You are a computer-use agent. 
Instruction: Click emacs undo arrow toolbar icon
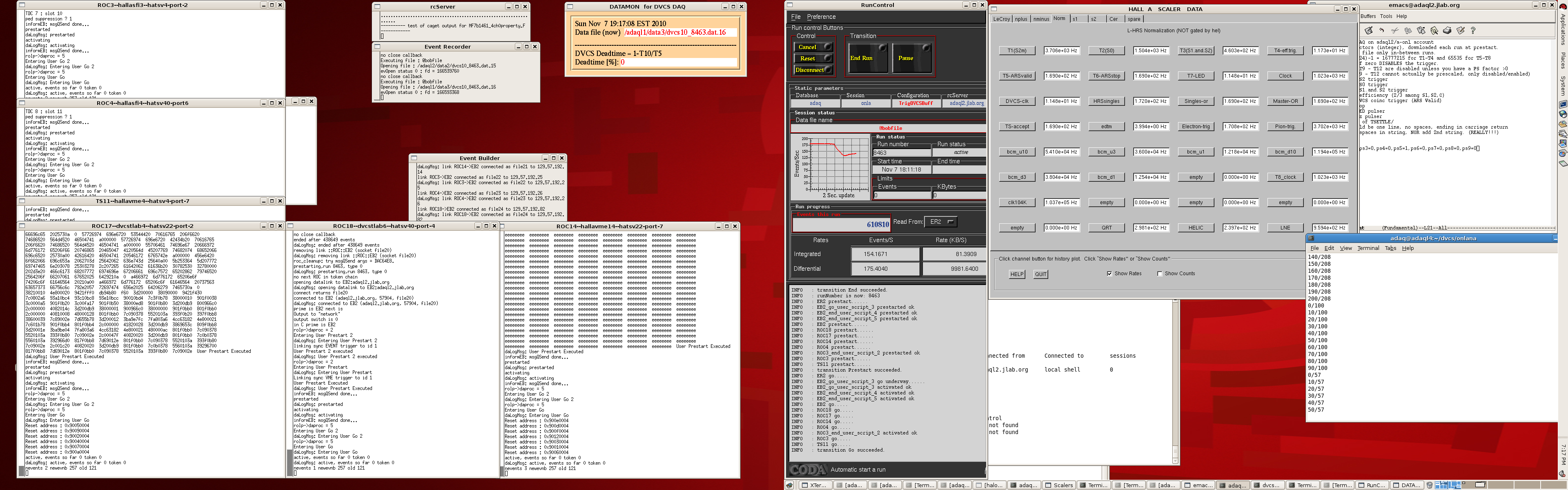(1382, 31)
